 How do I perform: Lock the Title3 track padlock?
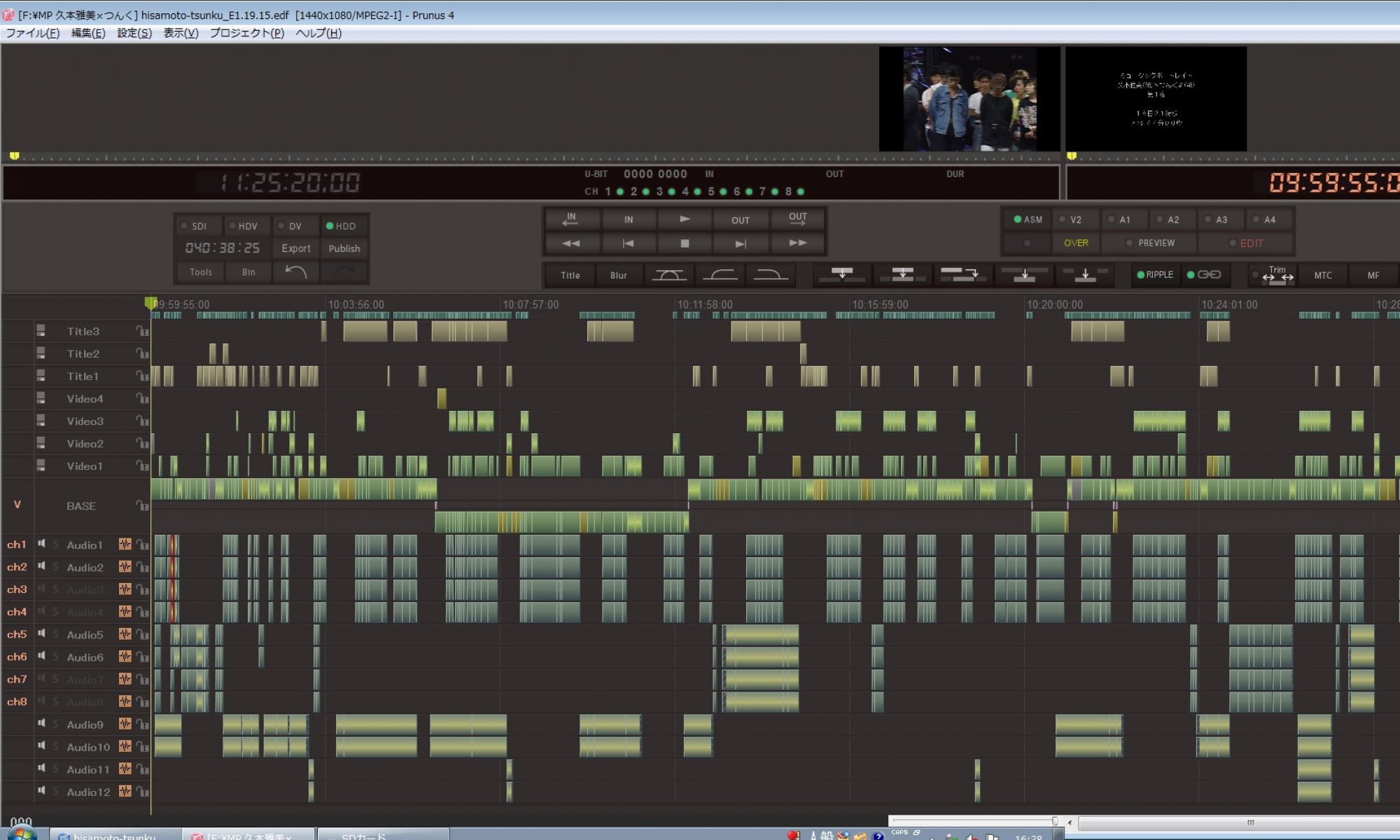[x=142, y=331]
